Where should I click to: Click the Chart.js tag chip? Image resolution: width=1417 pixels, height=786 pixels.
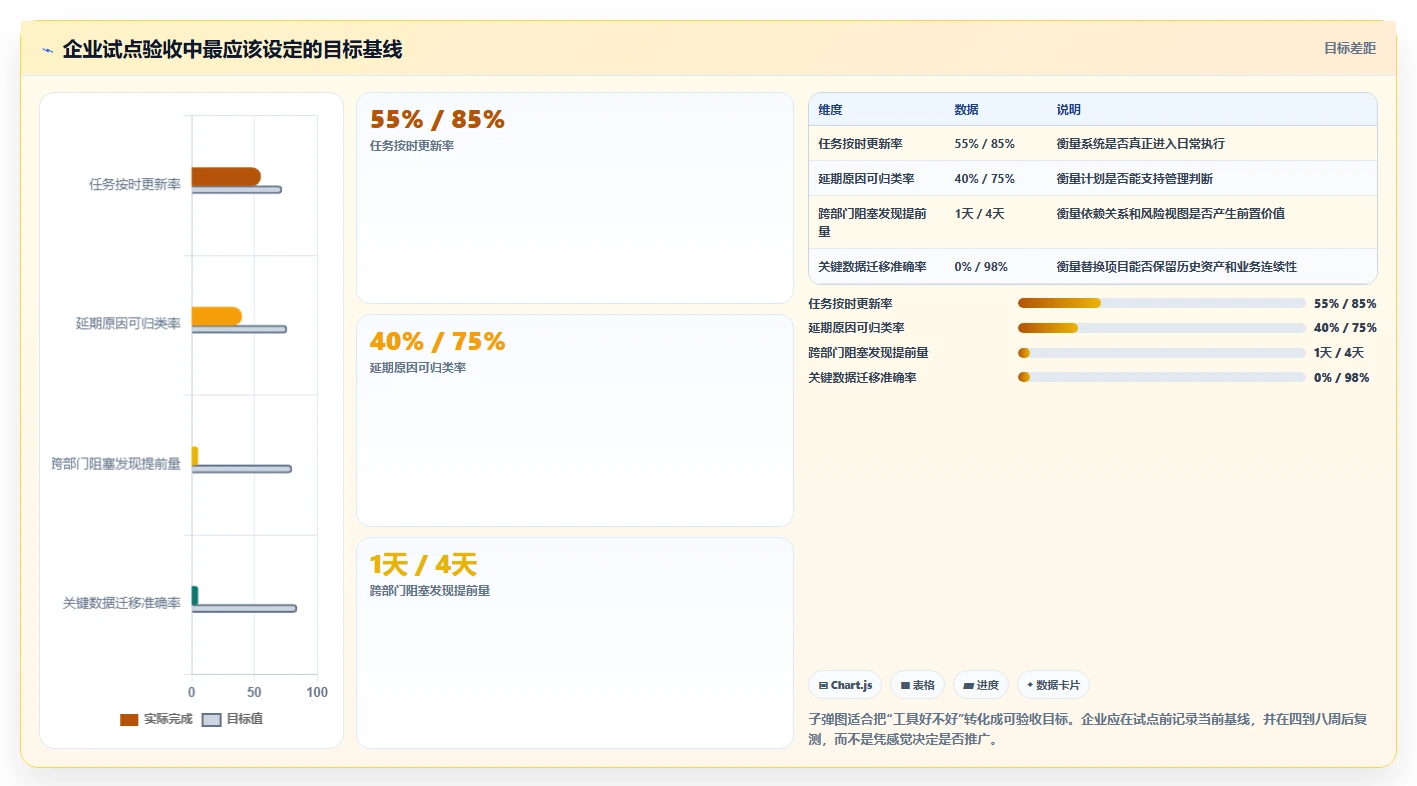point(845,685)
